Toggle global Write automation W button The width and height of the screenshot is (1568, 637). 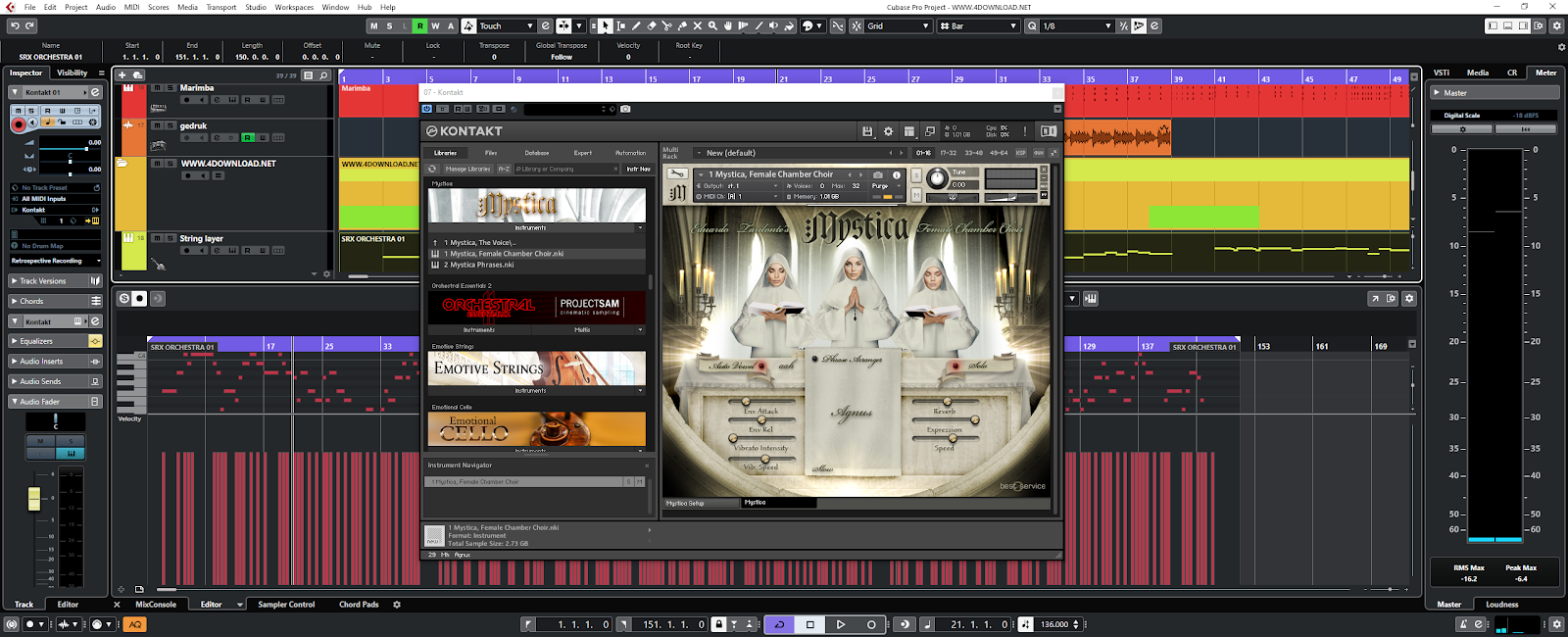[435, 26]
